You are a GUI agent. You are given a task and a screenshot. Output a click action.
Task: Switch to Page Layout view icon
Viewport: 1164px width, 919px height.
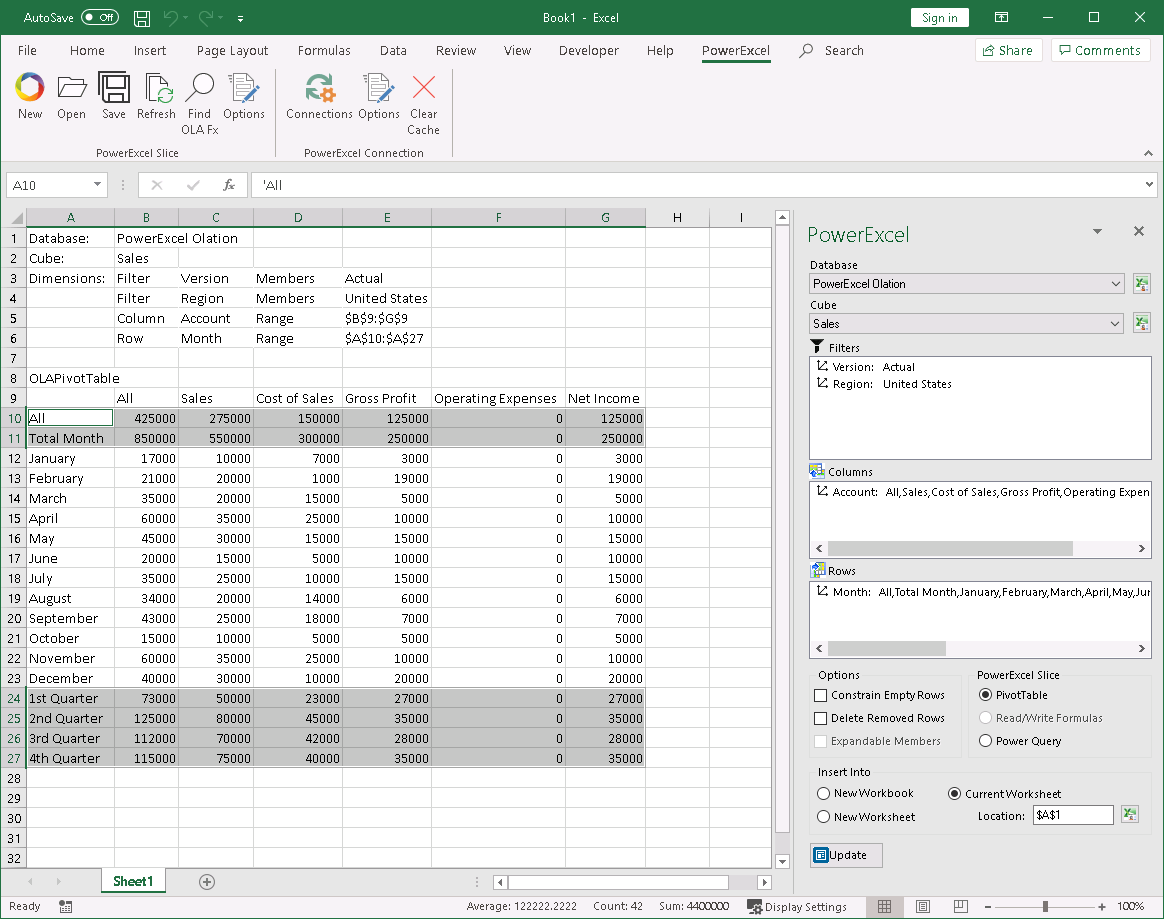click(x=923, y=906)
